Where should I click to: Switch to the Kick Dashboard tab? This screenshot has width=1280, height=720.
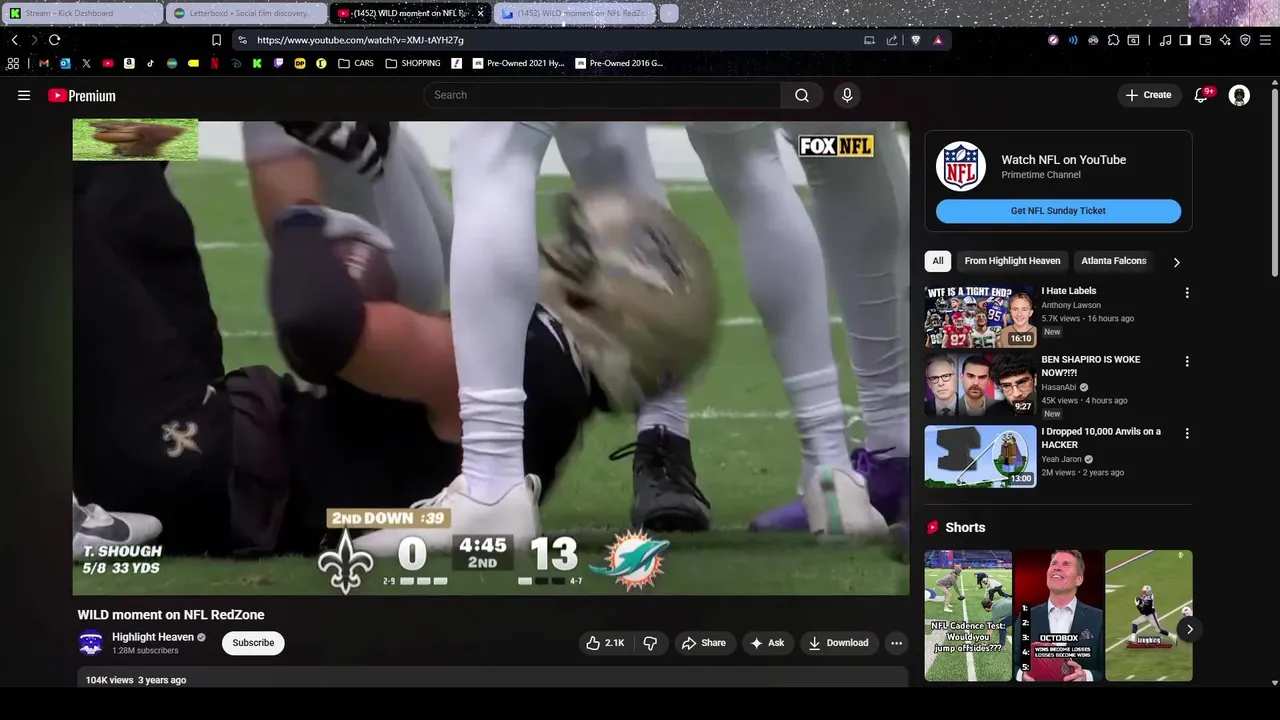(83, 13)
